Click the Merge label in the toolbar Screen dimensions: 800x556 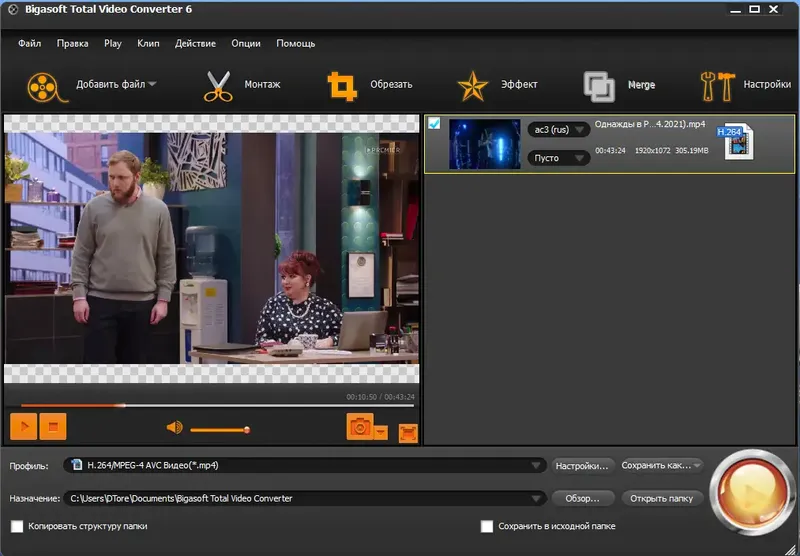point(641,85)
